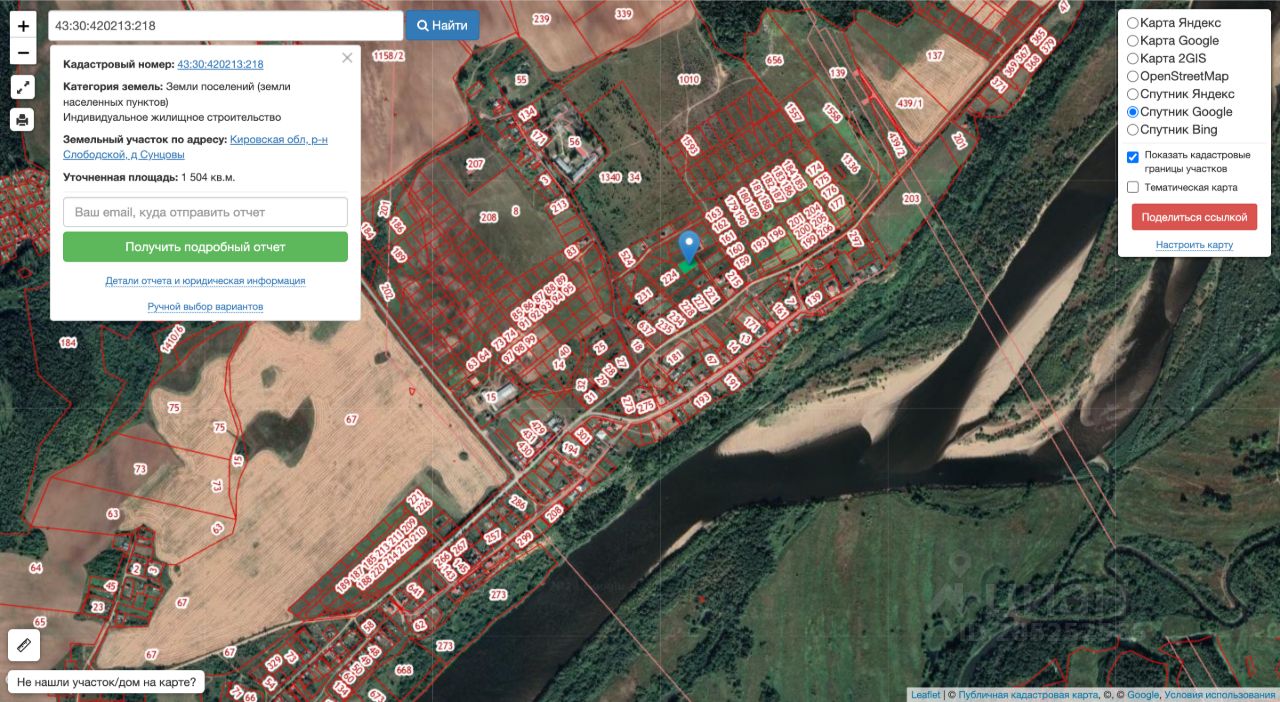
Task: Select Карта Яндекс map layer
Action: [1133, 23]
